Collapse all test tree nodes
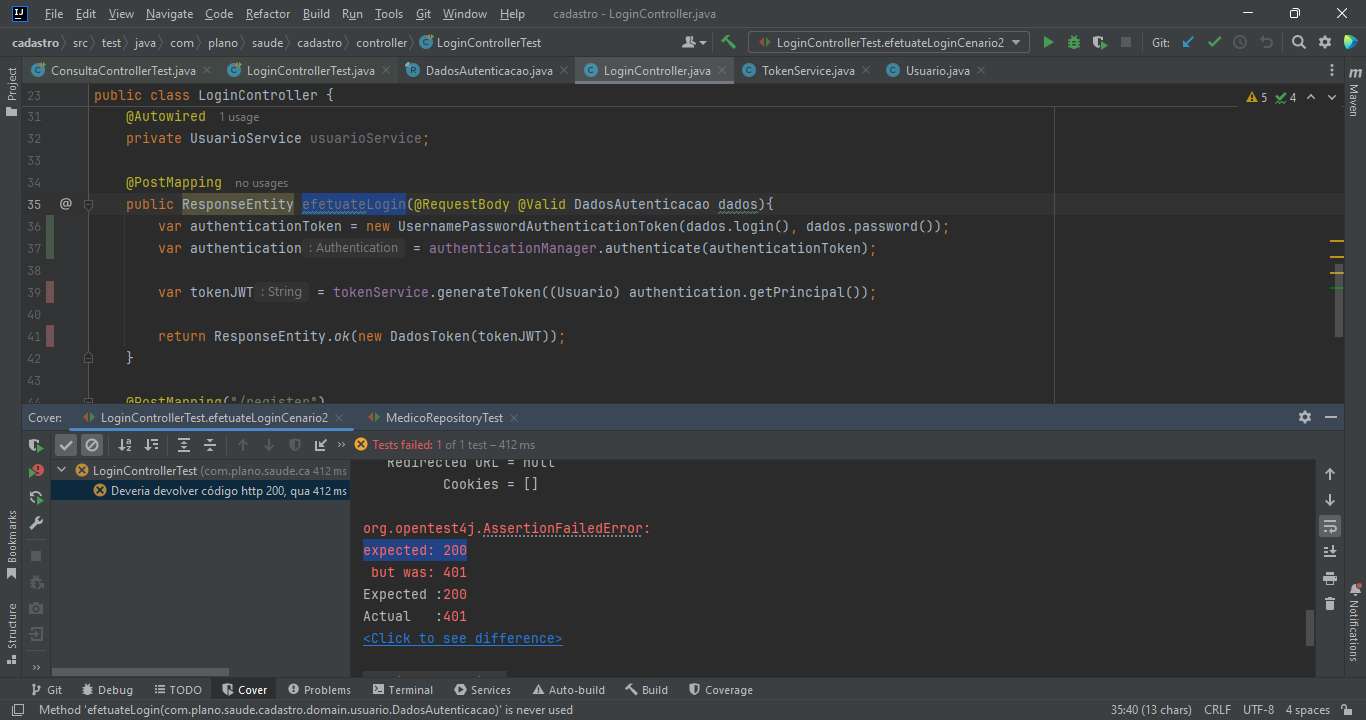The image size is (1366, 720). 210,445
